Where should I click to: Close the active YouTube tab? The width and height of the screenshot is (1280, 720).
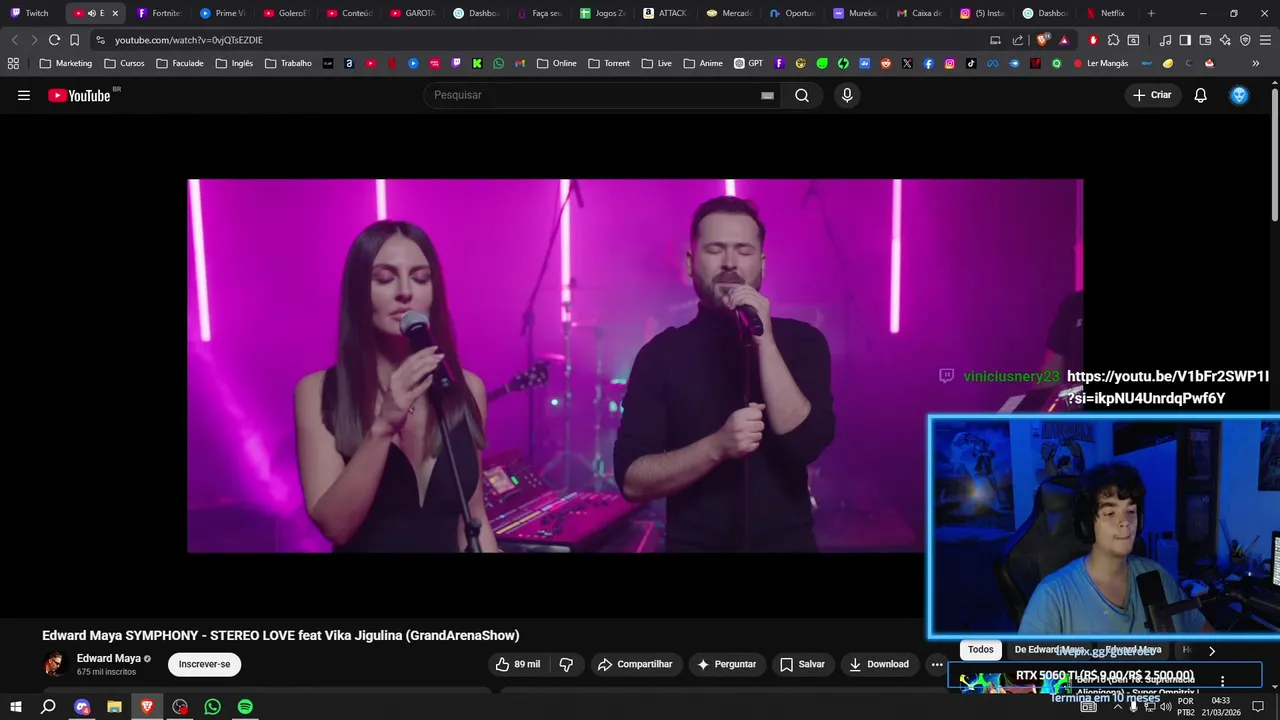pyautogui.click(x=115, y=13)
